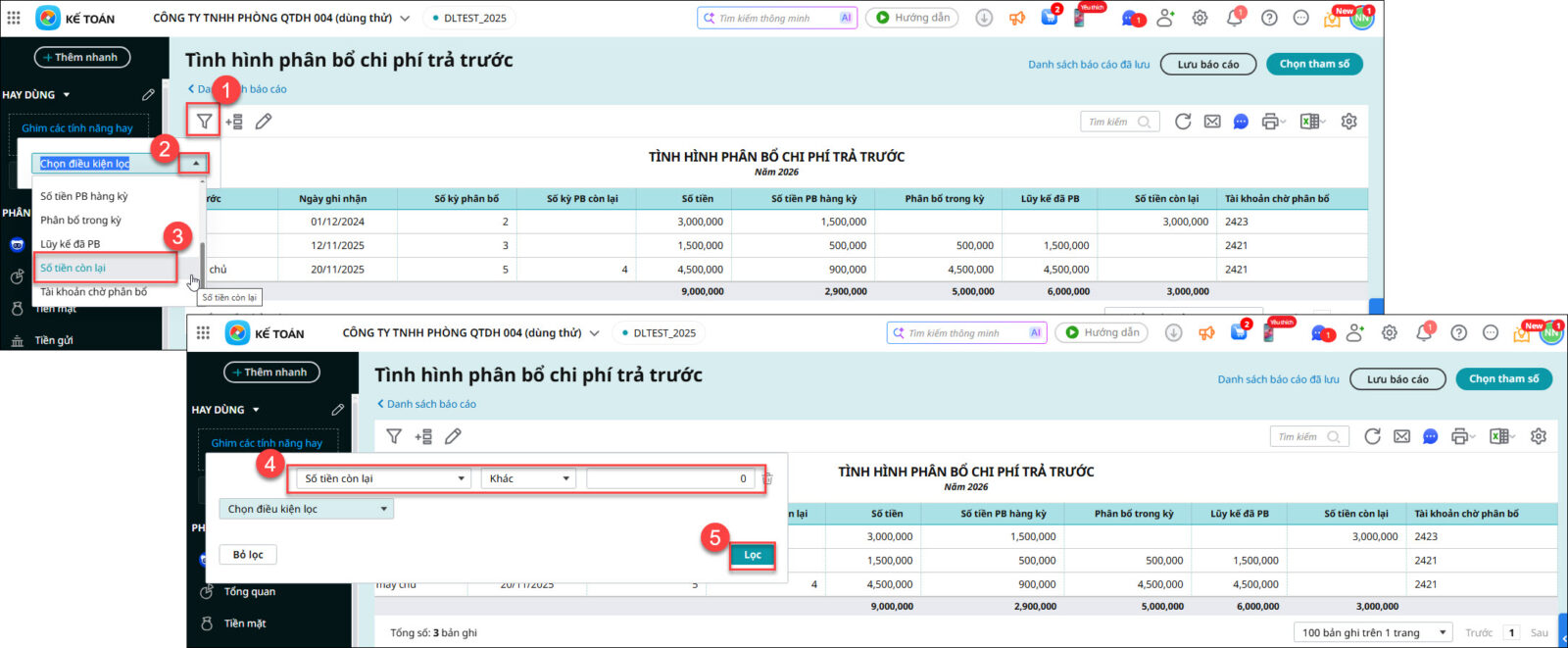1568x648 pixels.
Task: Click the trash icon beside the filter value
Action: pos(768,478)
